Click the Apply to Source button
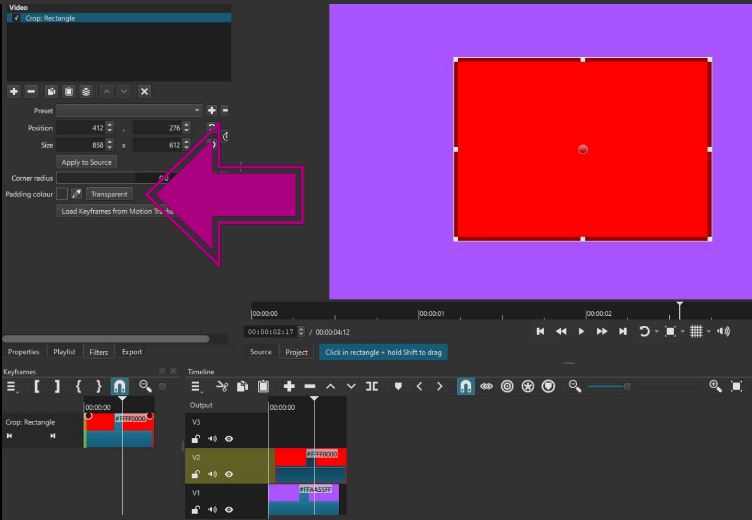 coord(87,162)
